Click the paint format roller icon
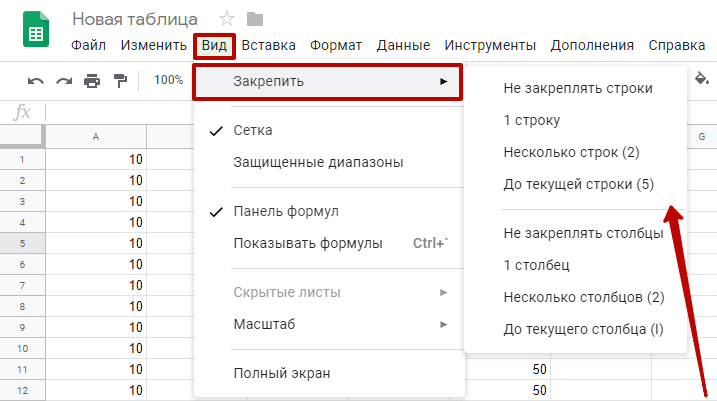This screenshot has width=717, height=401. (121, 81)
